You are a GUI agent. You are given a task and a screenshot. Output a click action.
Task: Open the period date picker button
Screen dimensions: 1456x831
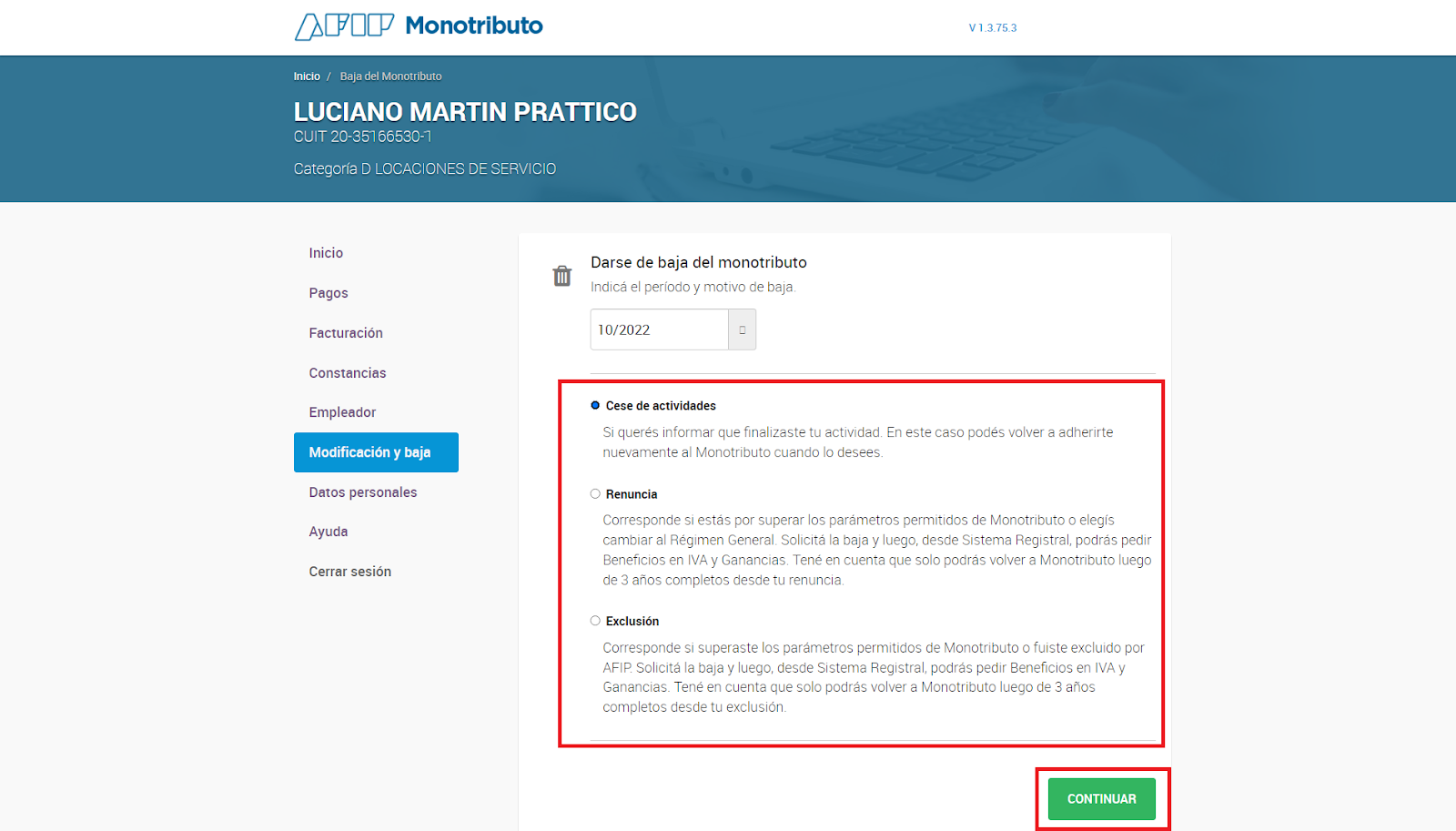[742, 329]
